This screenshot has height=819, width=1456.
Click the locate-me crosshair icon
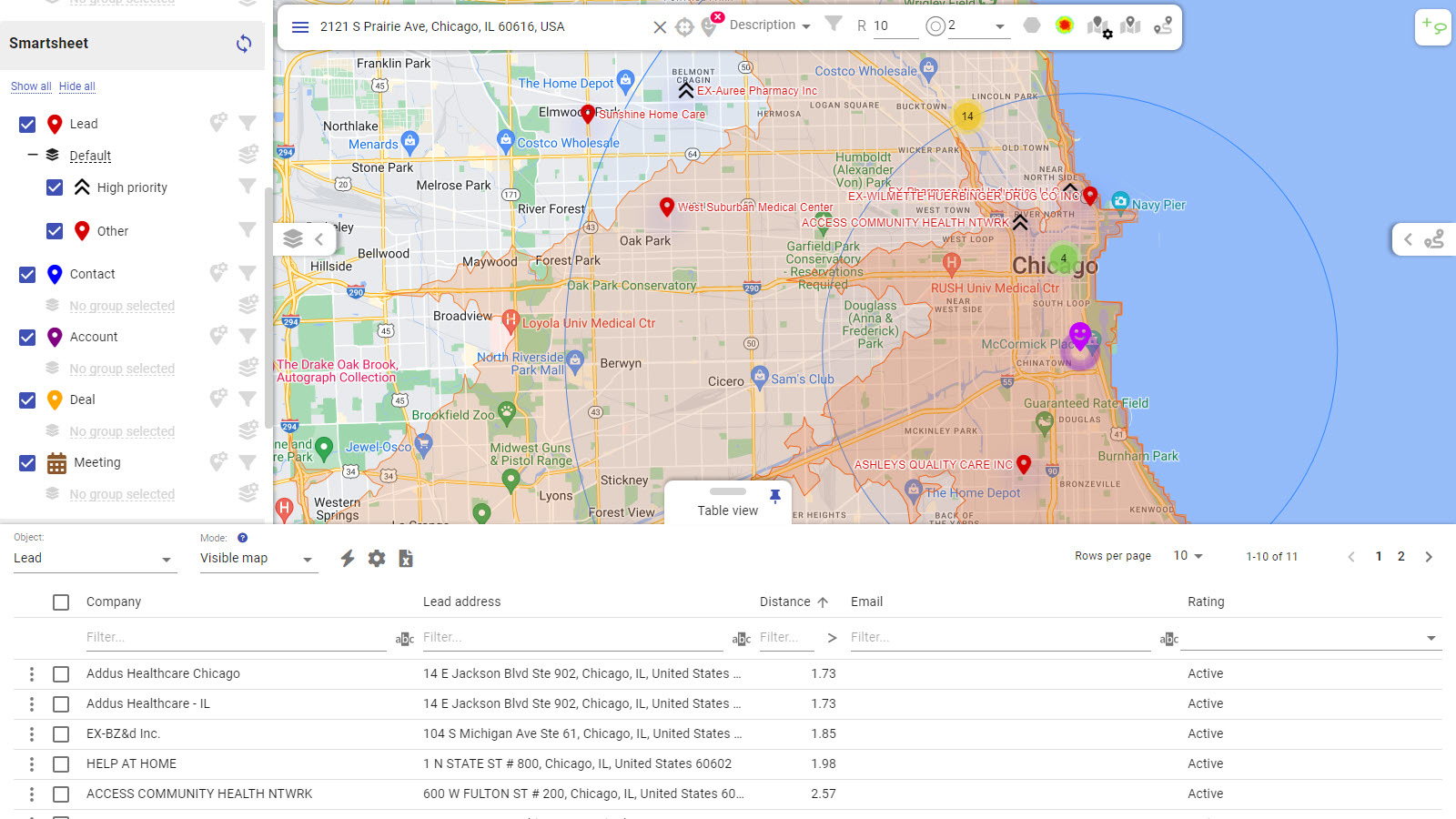[x=684, y=27]
